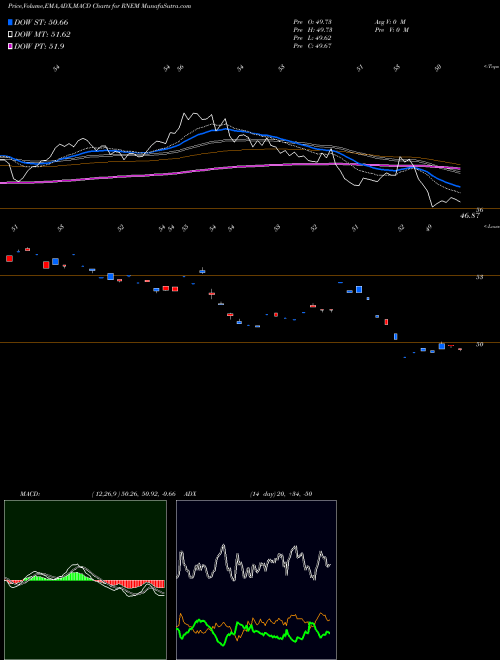Click MACD values '(12,26,9) 50.26, 50.92, -0.66'
500x660 pixels.
tap(133, 494)
